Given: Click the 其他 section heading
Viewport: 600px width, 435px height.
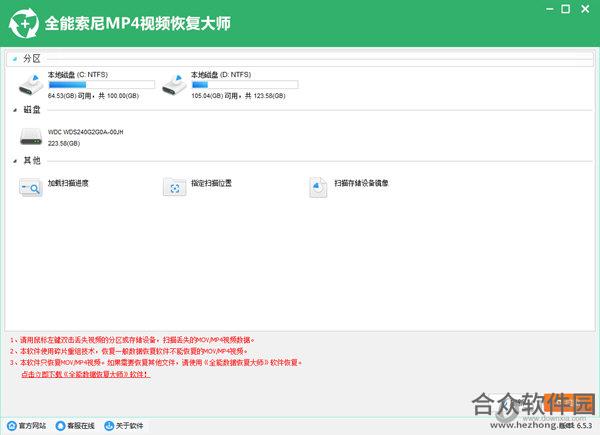Looking at the screenshot, I should pos(32,161).
